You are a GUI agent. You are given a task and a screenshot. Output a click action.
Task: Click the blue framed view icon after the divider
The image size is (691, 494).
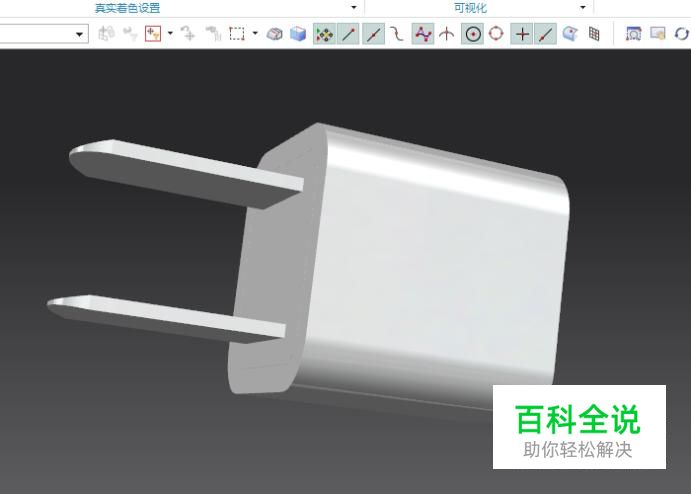tap(633, 34)
